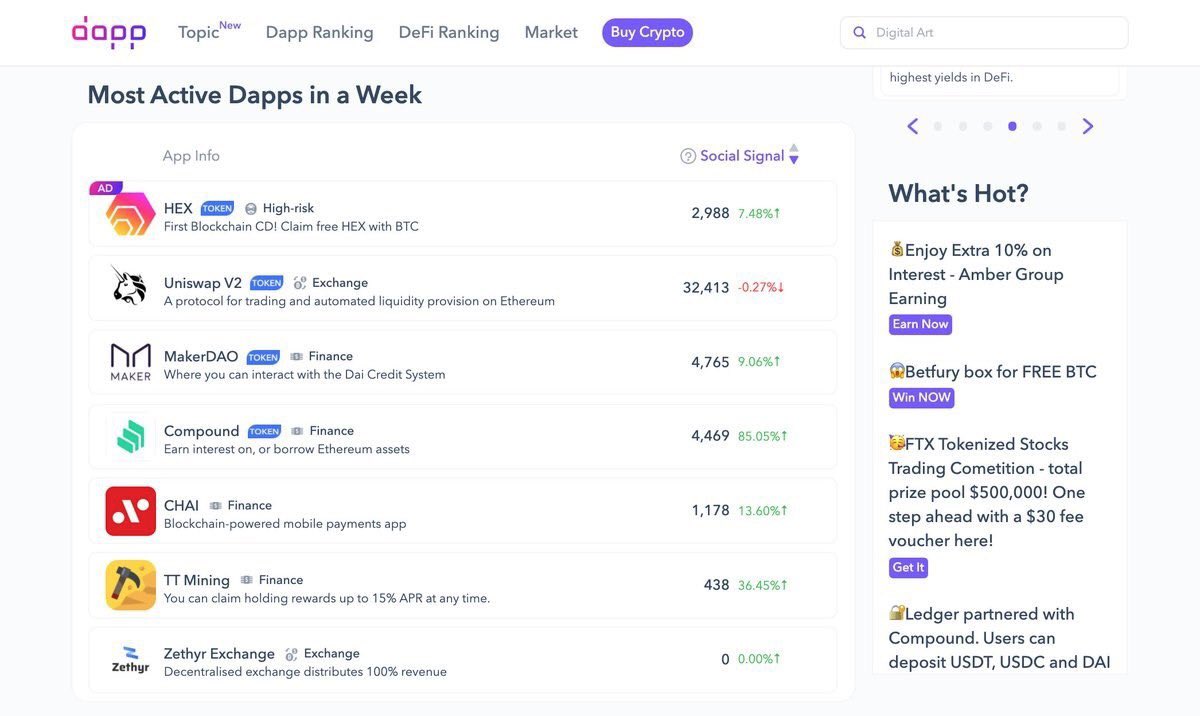The height and width of the screenshot is (716, 1200).
Task: Select the fifth carousel dot
Action: (1037, 127)
